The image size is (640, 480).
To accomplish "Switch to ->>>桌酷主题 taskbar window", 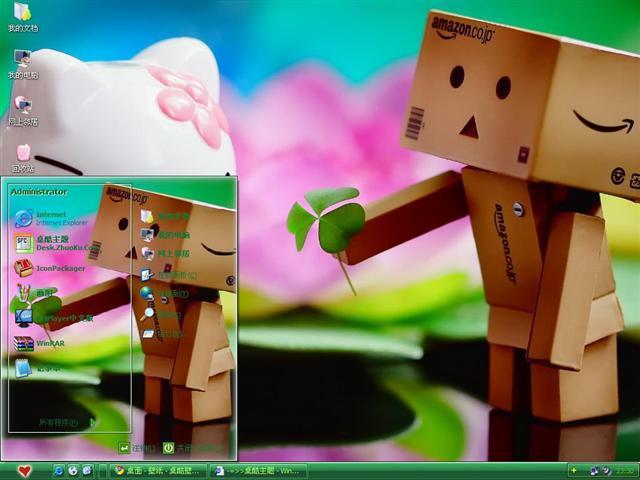I will (259, 471).
